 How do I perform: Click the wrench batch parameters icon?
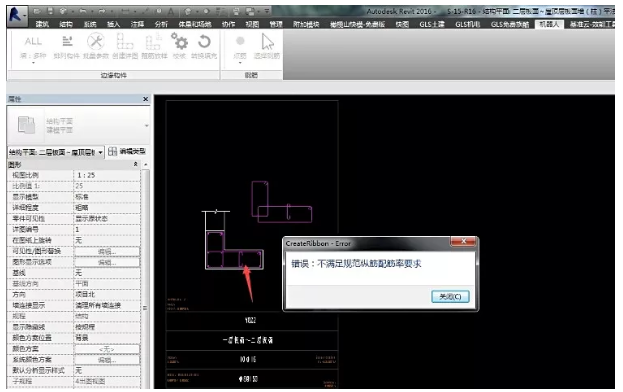pyautogui.click(x=96, y=41)
